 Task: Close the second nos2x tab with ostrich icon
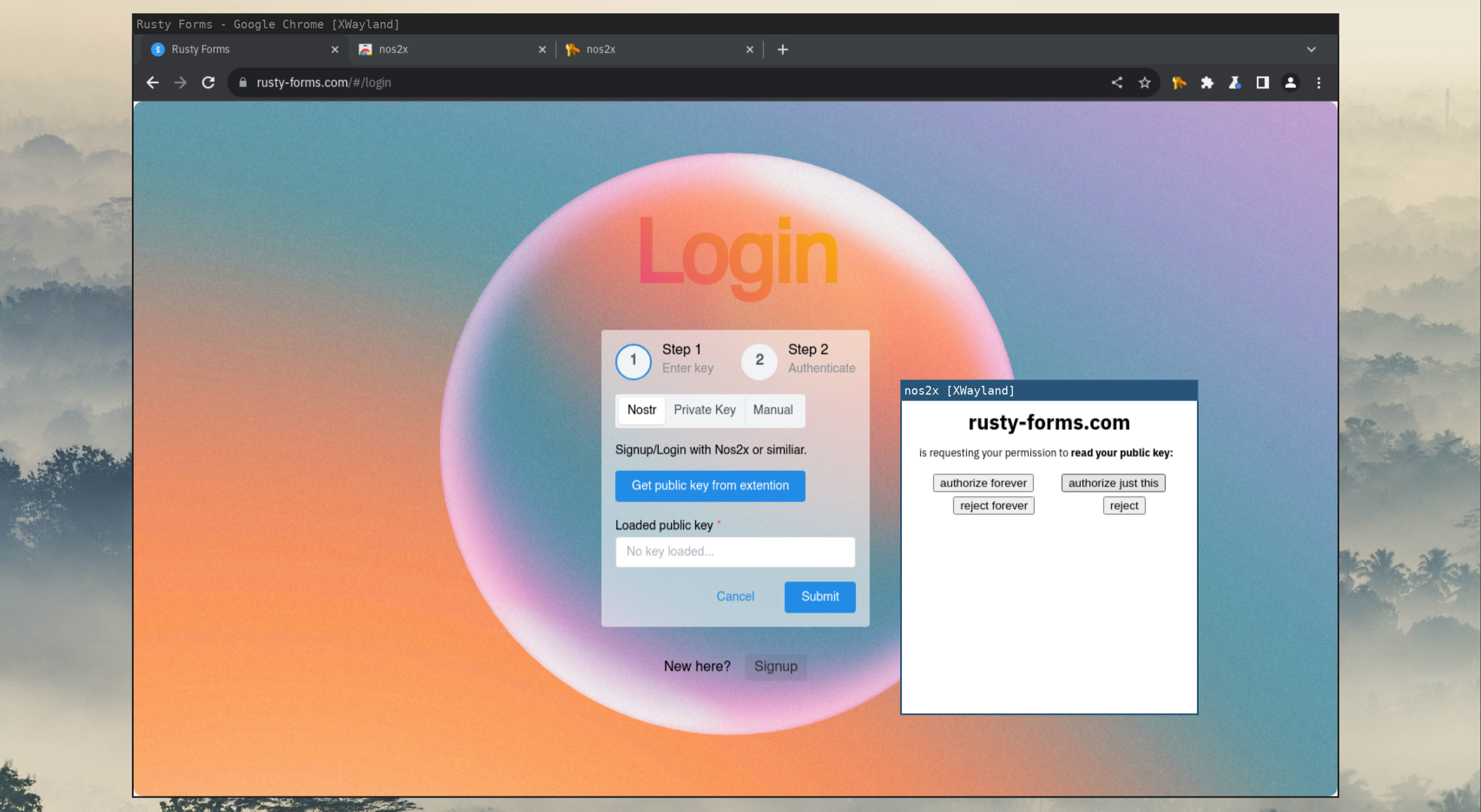click(x=750, y=50)
